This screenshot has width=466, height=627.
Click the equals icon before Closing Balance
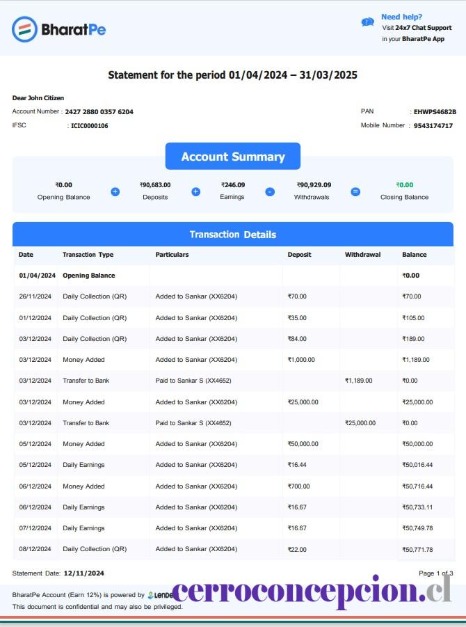(x=355, y=192)
